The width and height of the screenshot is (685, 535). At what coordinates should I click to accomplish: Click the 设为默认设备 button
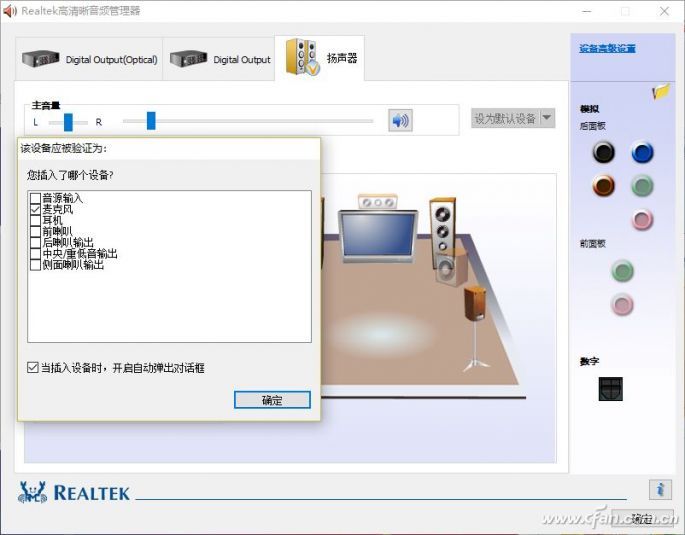pos(505,118)
